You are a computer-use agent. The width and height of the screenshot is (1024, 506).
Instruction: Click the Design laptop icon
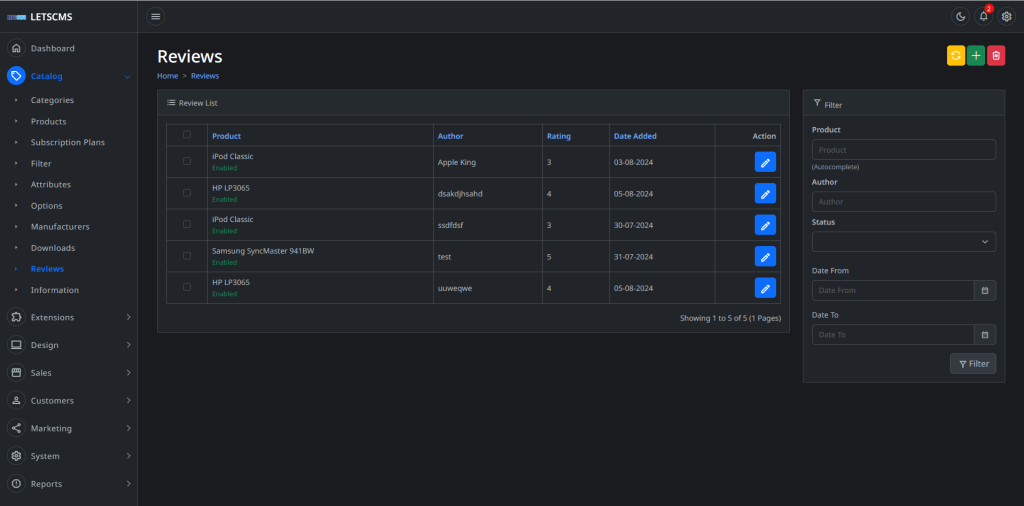point(16,345)
